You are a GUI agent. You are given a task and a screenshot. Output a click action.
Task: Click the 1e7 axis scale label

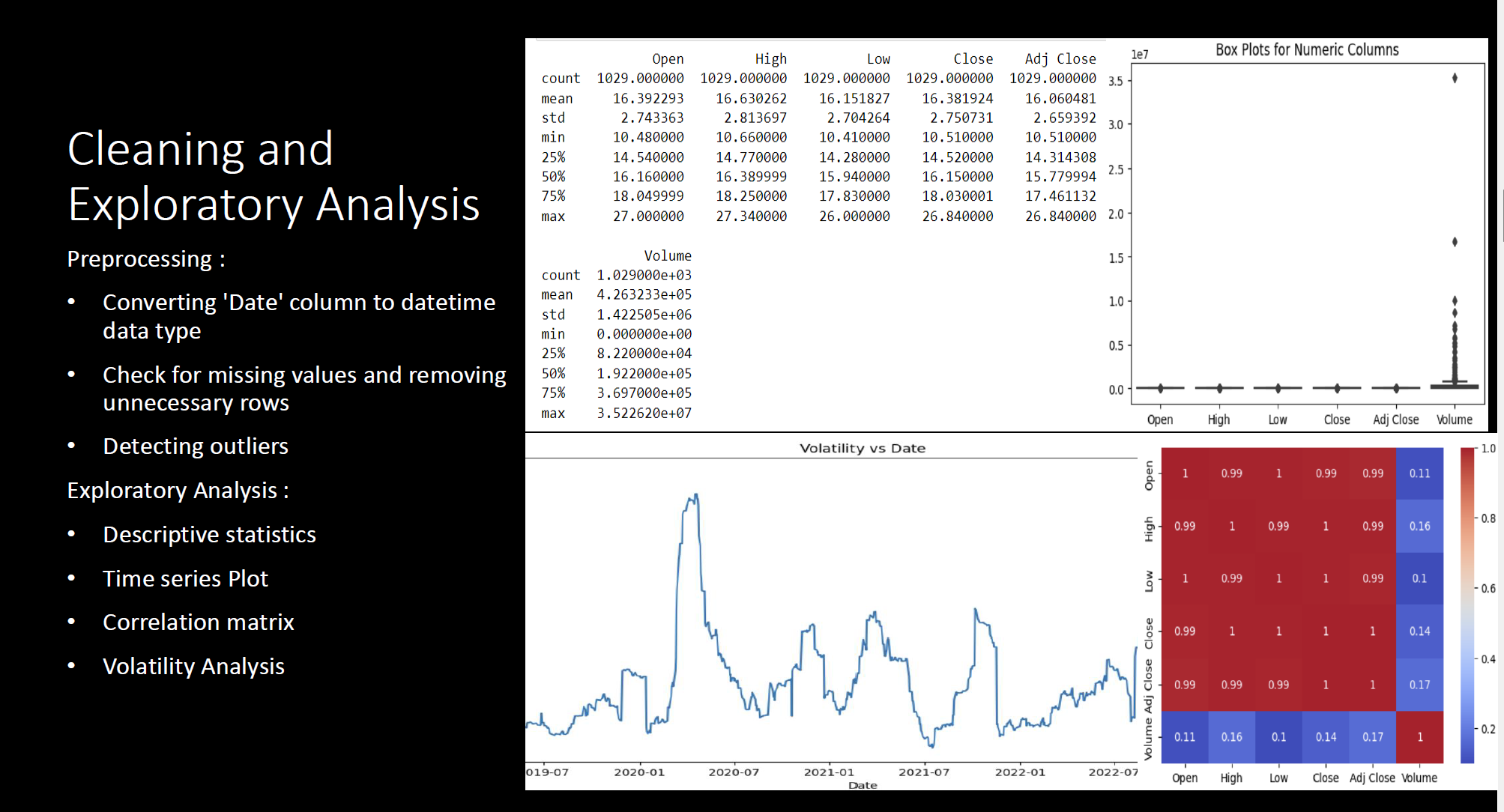[1140, 52]
